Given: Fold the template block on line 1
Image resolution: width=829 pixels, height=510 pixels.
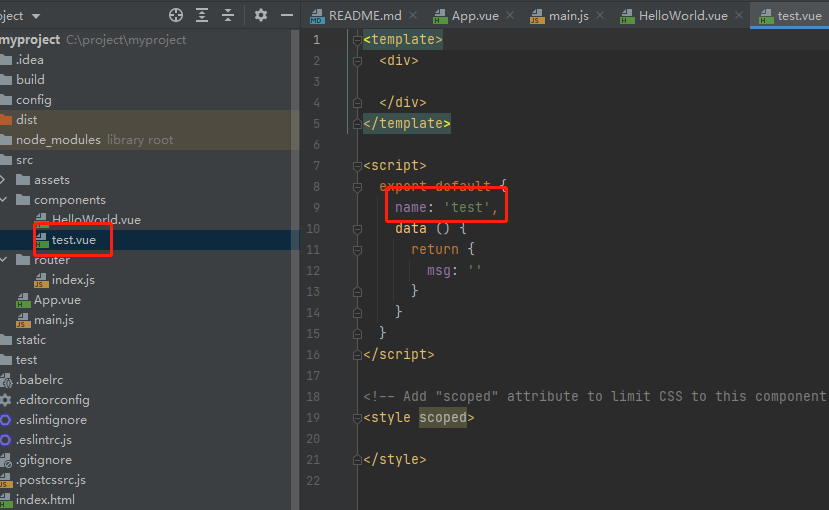Looking at the screenshot, I should pos(357,40).
